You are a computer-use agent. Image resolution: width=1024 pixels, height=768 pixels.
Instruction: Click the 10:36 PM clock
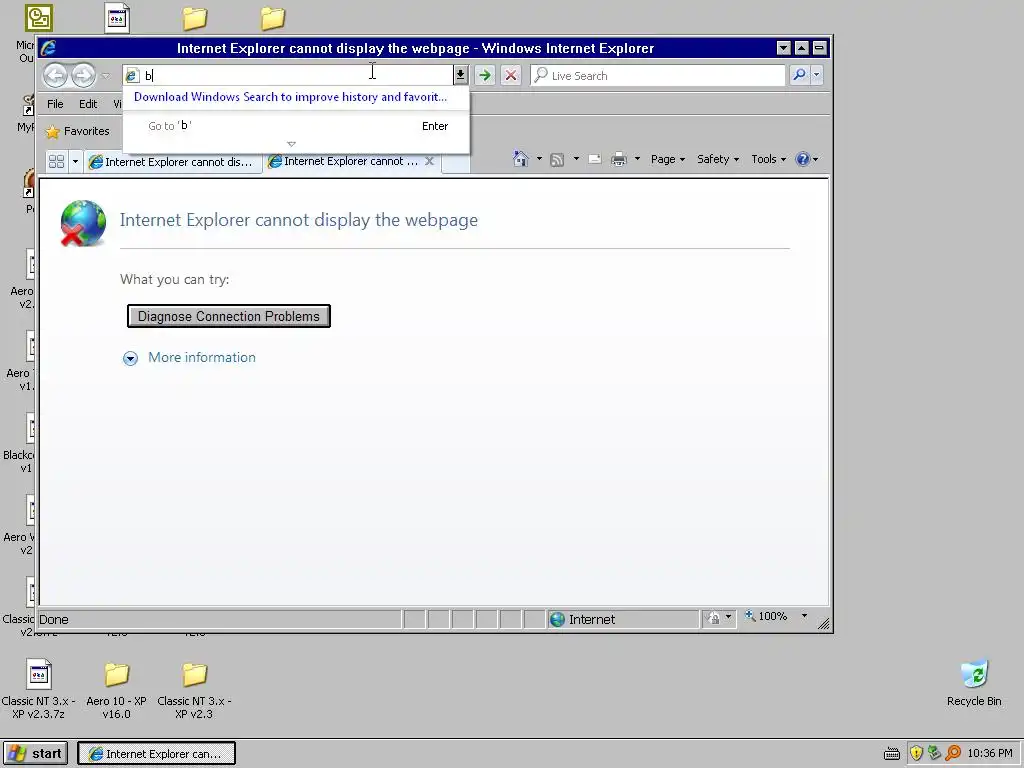(x=990, y=753)
